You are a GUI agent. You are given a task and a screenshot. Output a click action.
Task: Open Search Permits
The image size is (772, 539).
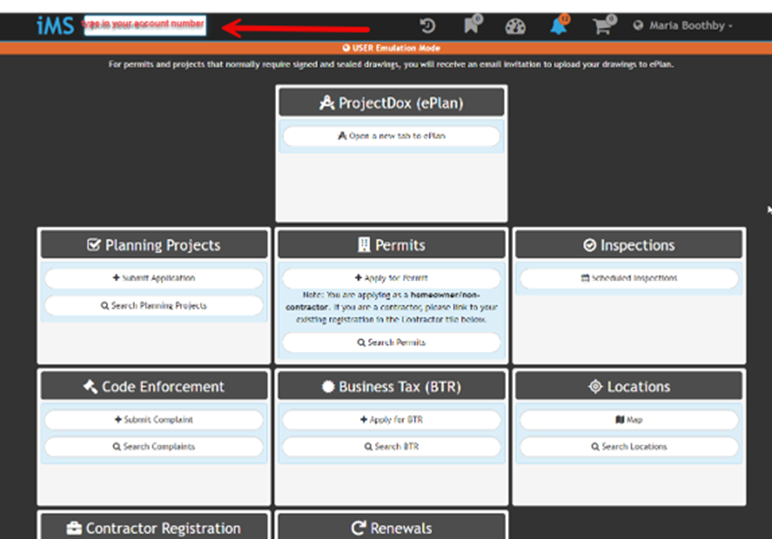click(391, 342)
